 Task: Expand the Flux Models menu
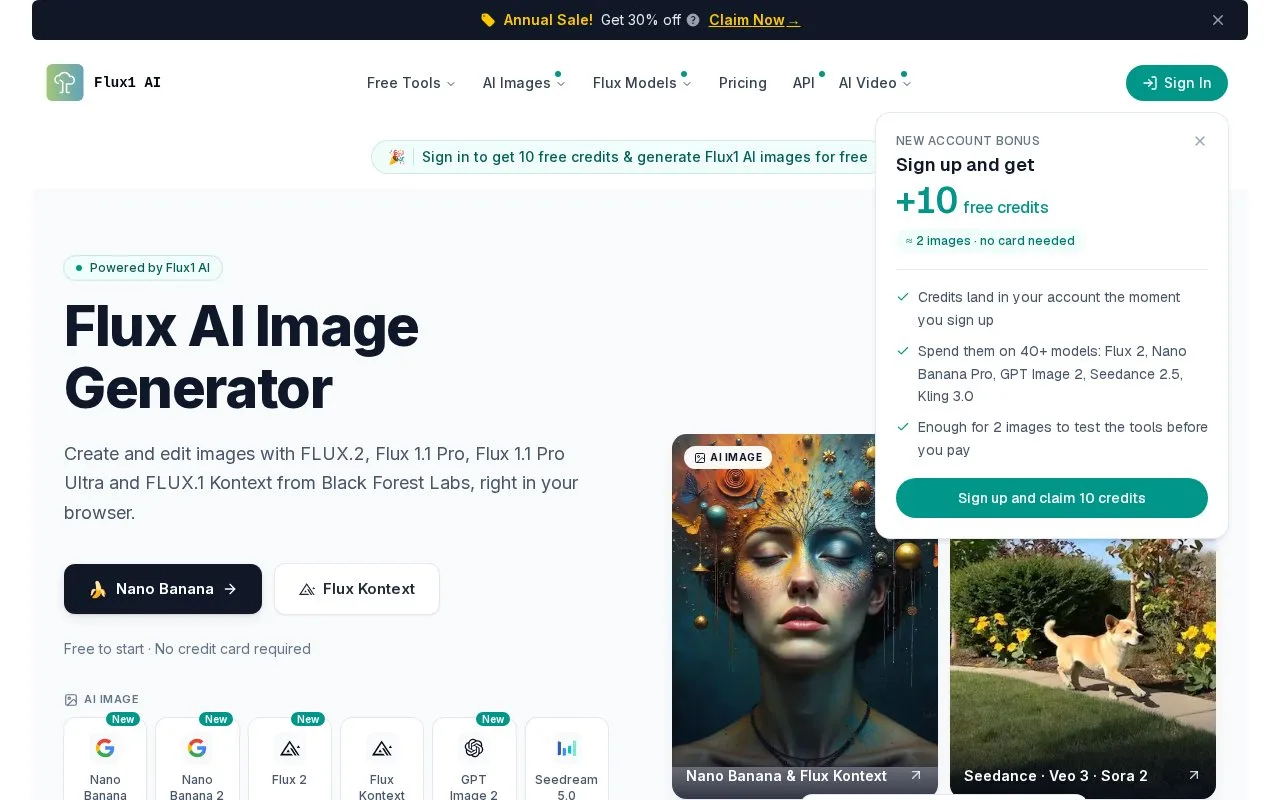click(642, 83)
